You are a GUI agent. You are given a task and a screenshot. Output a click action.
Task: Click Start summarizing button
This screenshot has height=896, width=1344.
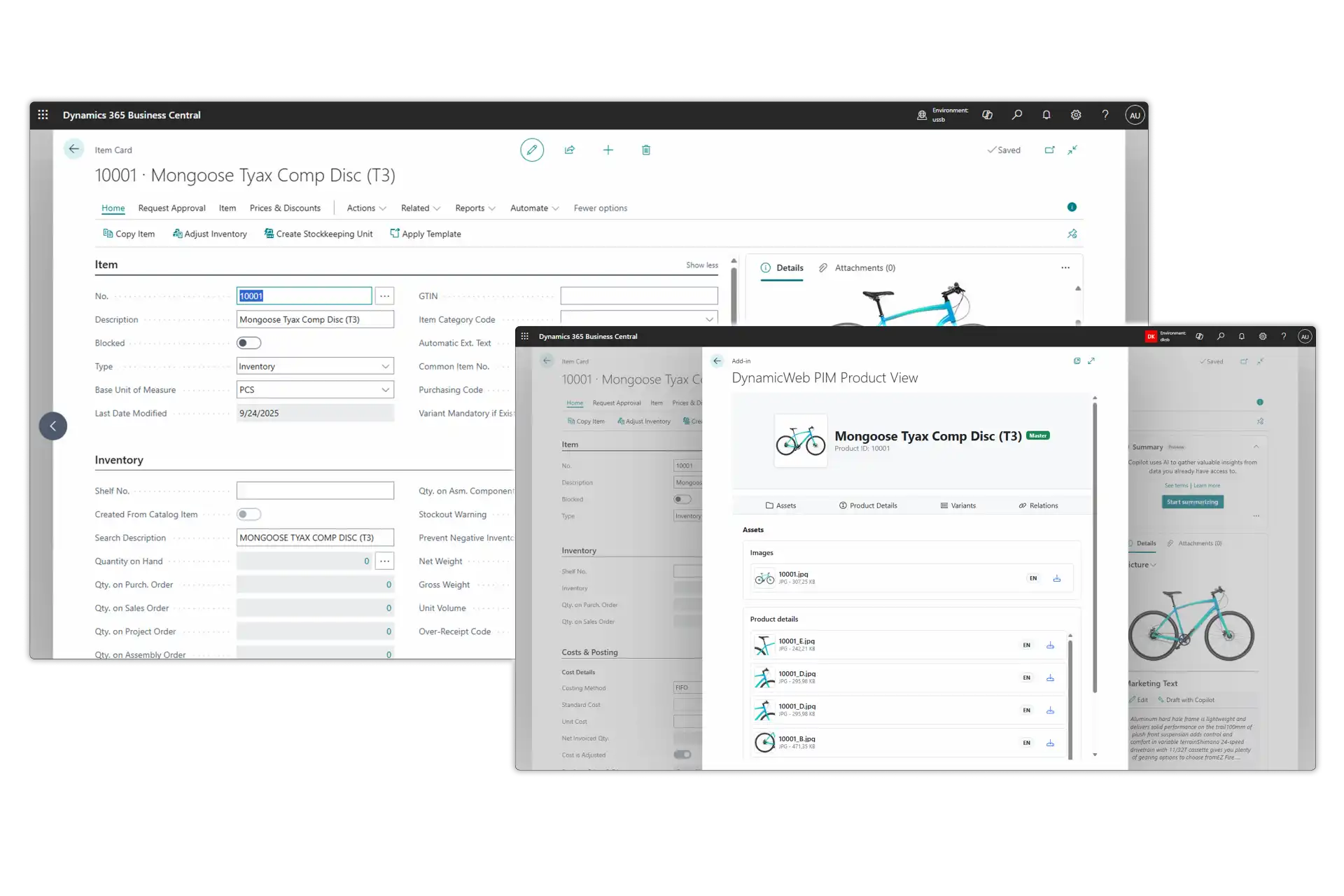pos(1192,502)
